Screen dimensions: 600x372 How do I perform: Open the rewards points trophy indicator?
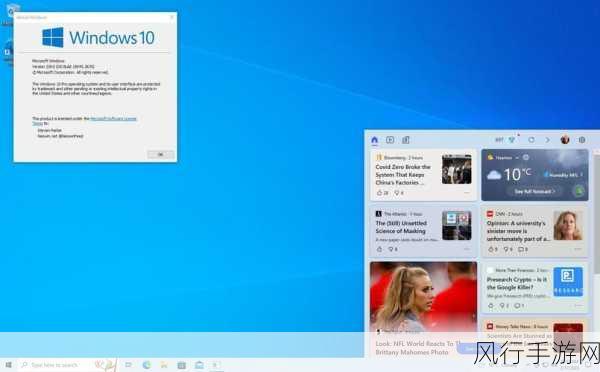pyautogui.click(x=506, y=140)
